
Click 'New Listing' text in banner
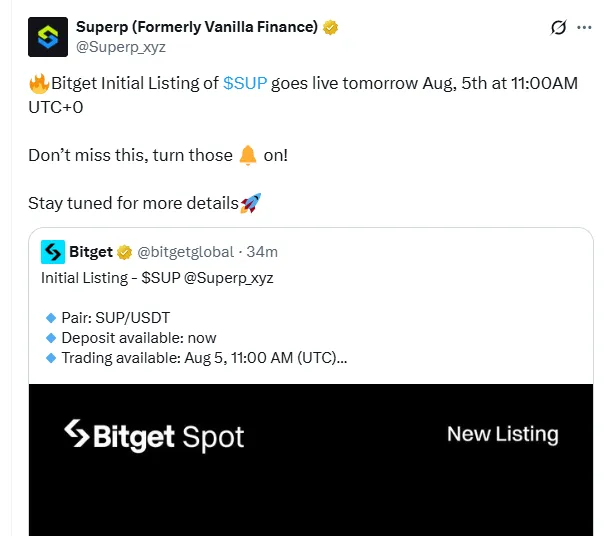[502, 434]
